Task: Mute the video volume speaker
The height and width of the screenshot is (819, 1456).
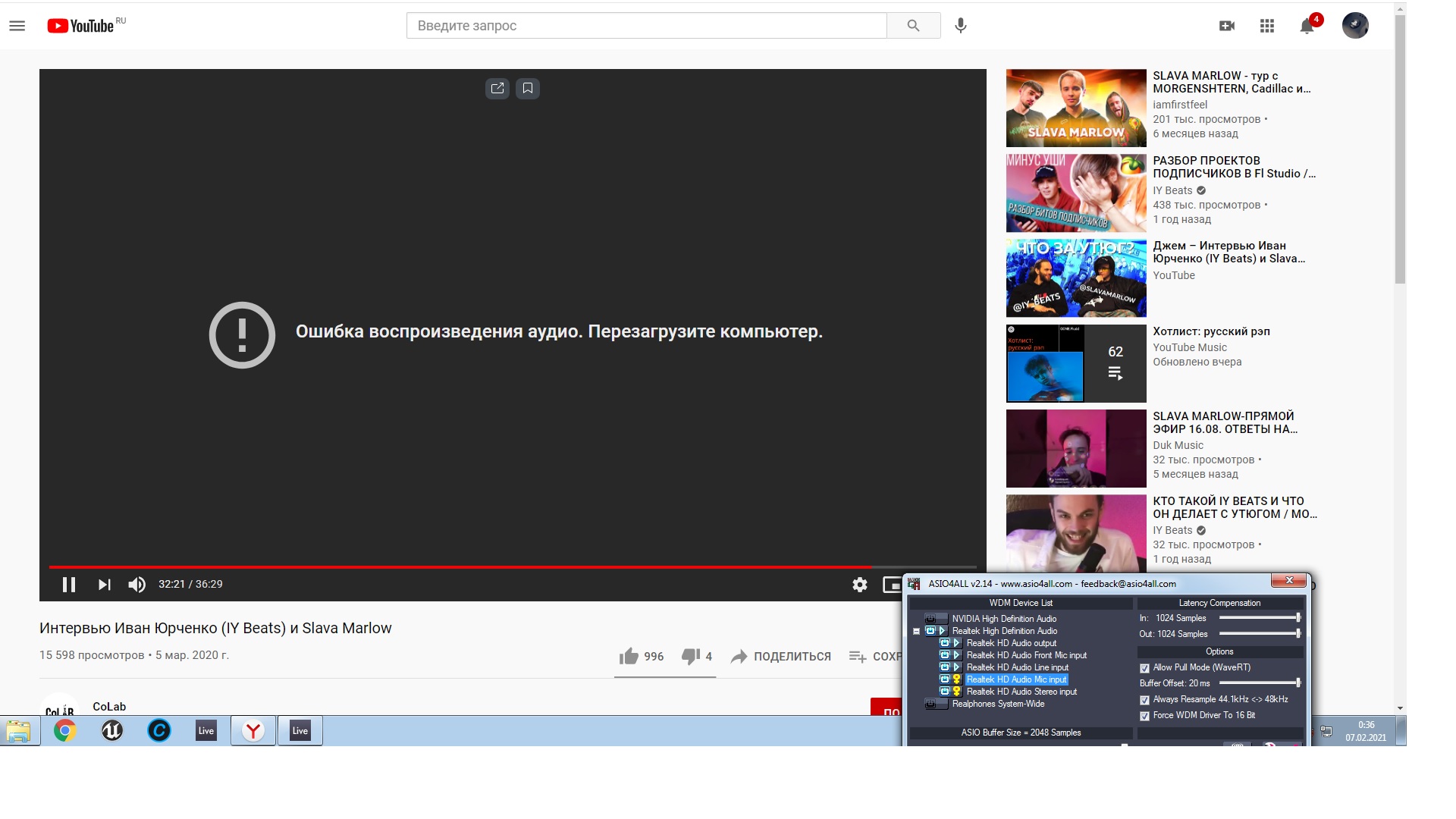Action: 136,585
